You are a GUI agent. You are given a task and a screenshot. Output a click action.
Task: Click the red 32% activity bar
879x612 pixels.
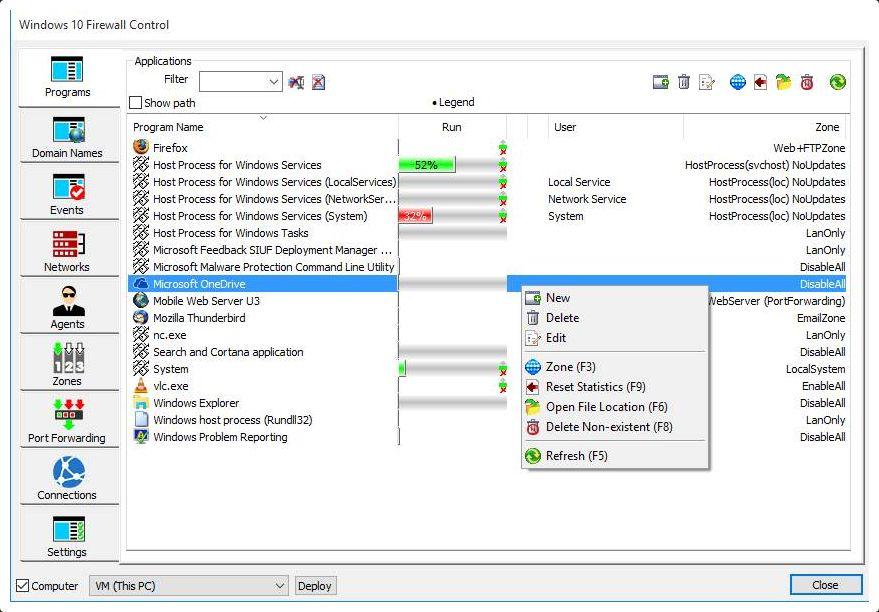pos(415,216)
